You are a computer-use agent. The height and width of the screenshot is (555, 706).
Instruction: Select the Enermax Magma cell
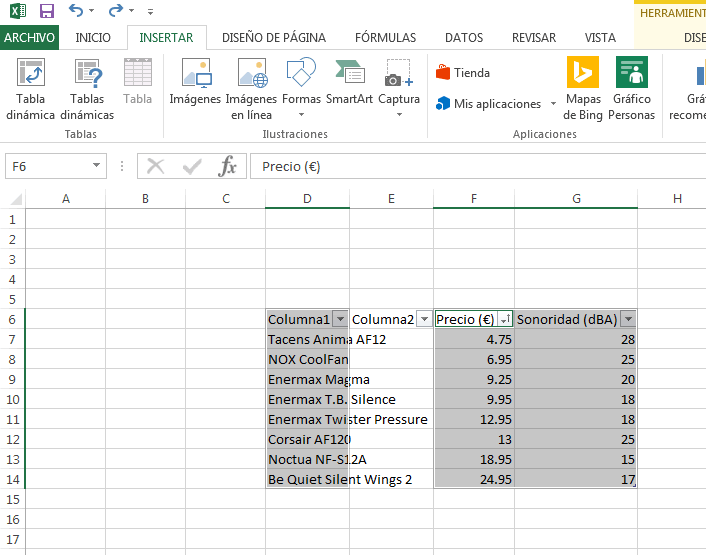(x=308, y=379)
